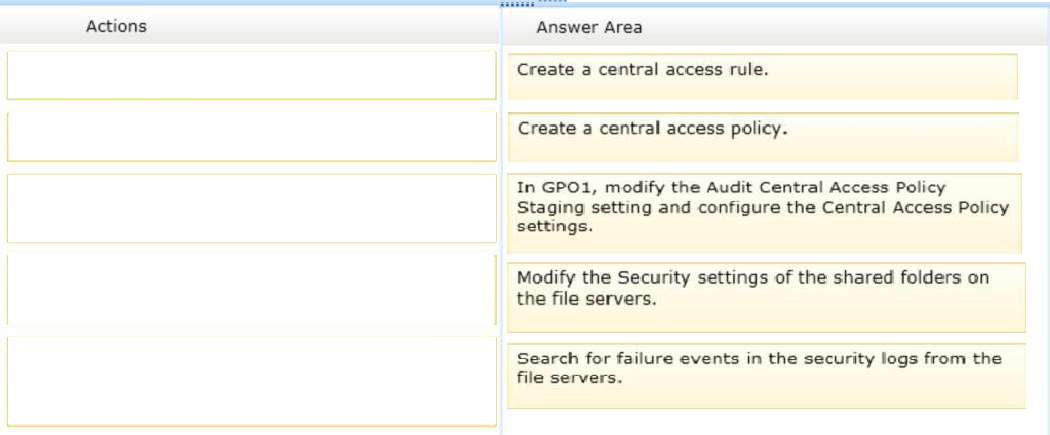Click the fourth empty slot under Actions
This screenshot has height=435, width=1050.
251,289
